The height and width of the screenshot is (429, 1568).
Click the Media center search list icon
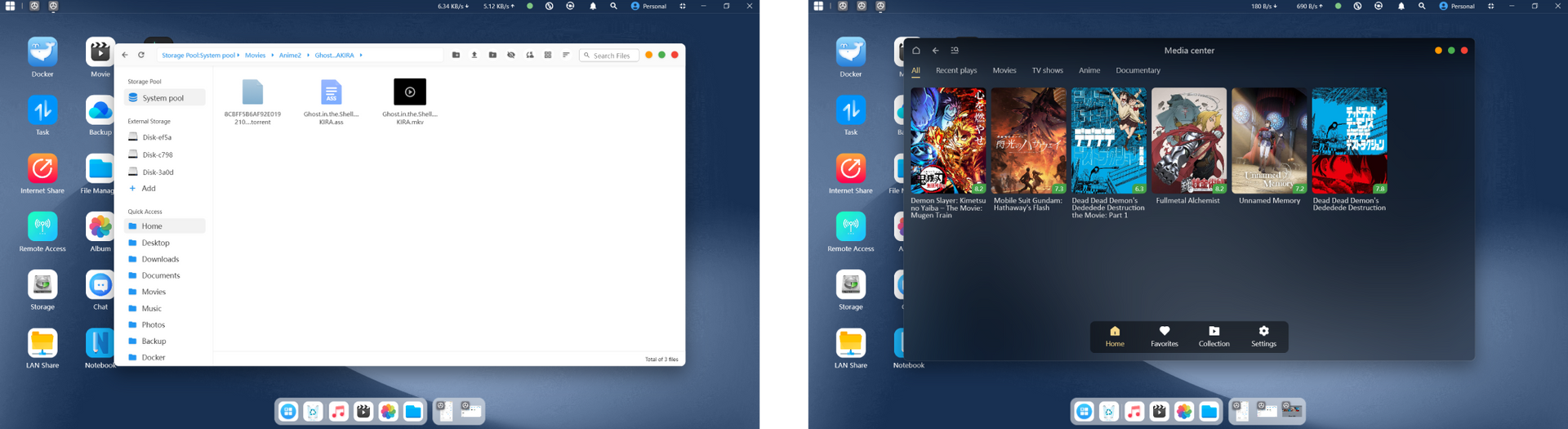(x=955, y=51)
